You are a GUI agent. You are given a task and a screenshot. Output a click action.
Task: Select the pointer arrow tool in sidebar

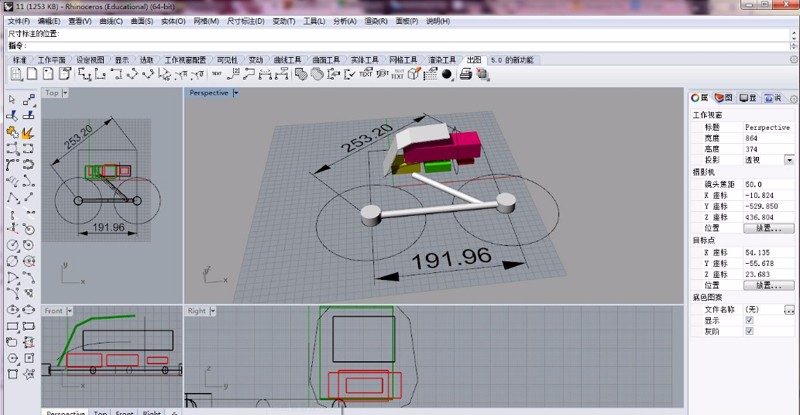(12, 100)
